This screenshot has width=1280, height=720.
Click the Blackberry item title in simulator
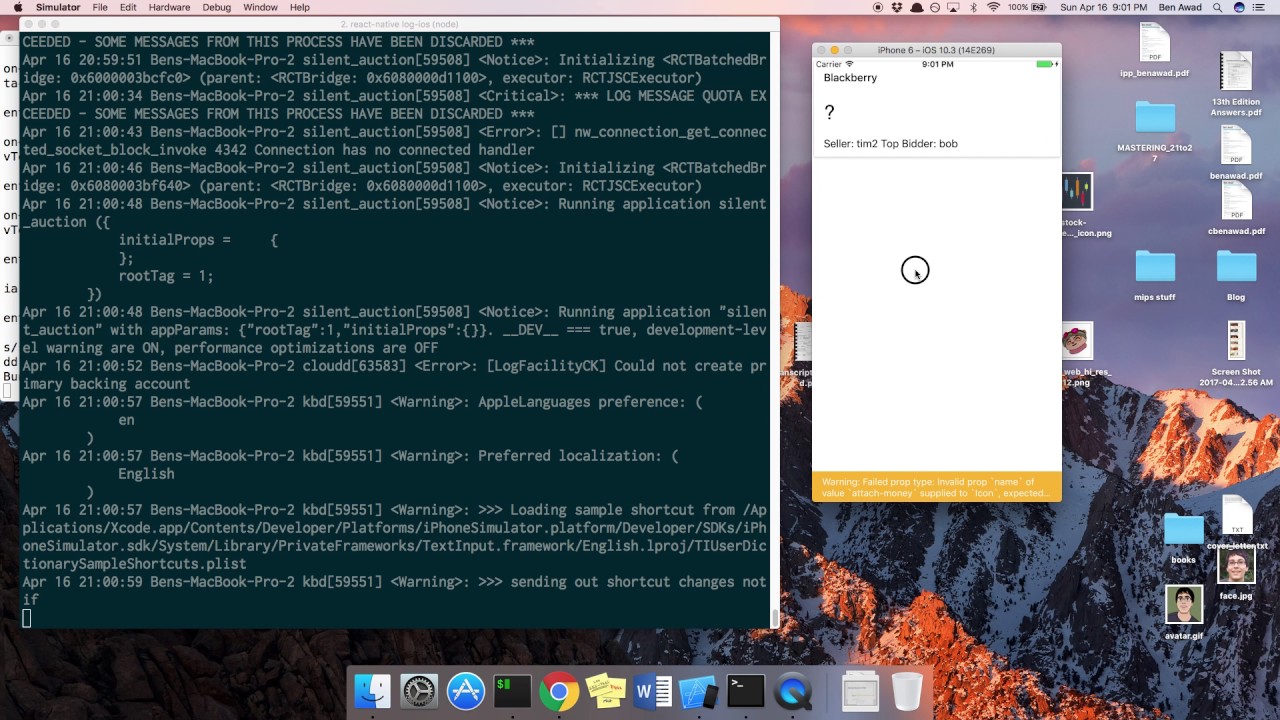coord(850,78)
